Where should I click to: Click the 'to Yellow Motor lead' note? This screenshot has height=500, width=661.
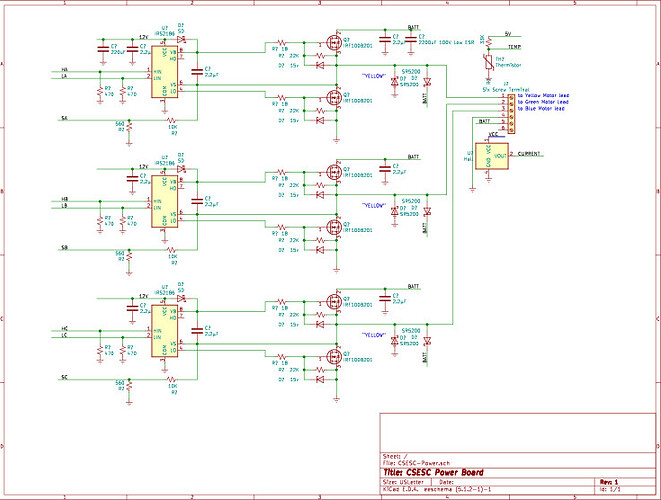[543, 95]
